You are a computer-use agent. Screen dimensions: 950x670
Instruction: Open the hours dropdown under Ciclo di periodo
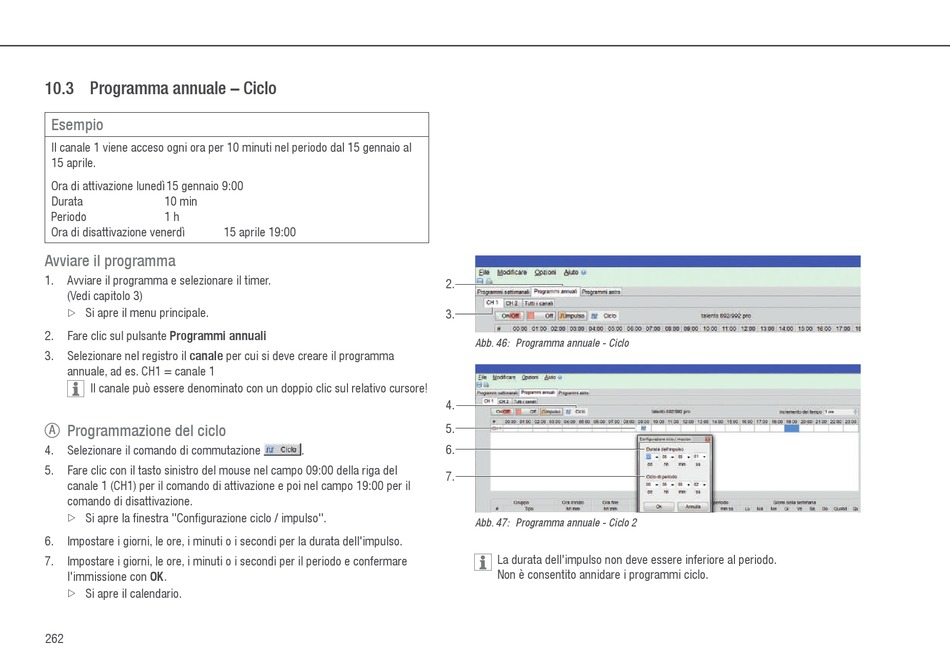[x=667, y=485]
